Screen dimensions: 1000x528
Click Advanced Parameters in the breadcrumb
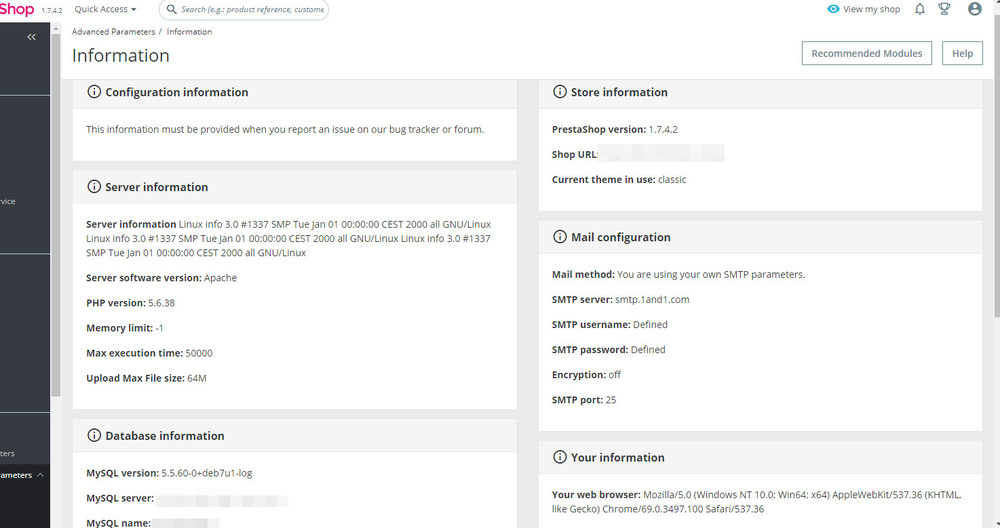(x=111, y=32)
